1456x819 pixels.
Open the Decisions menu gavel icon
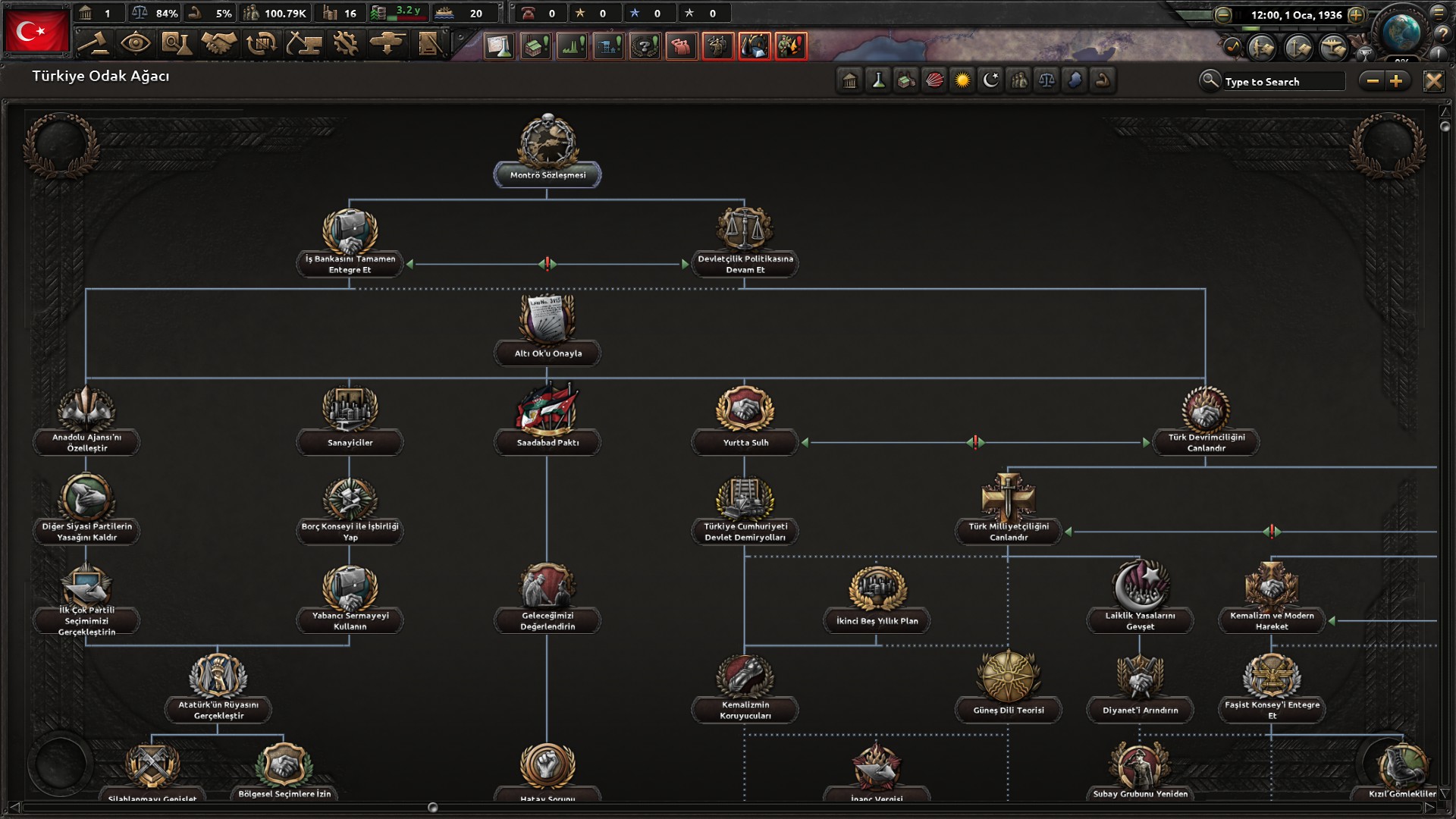click(95, 44)
